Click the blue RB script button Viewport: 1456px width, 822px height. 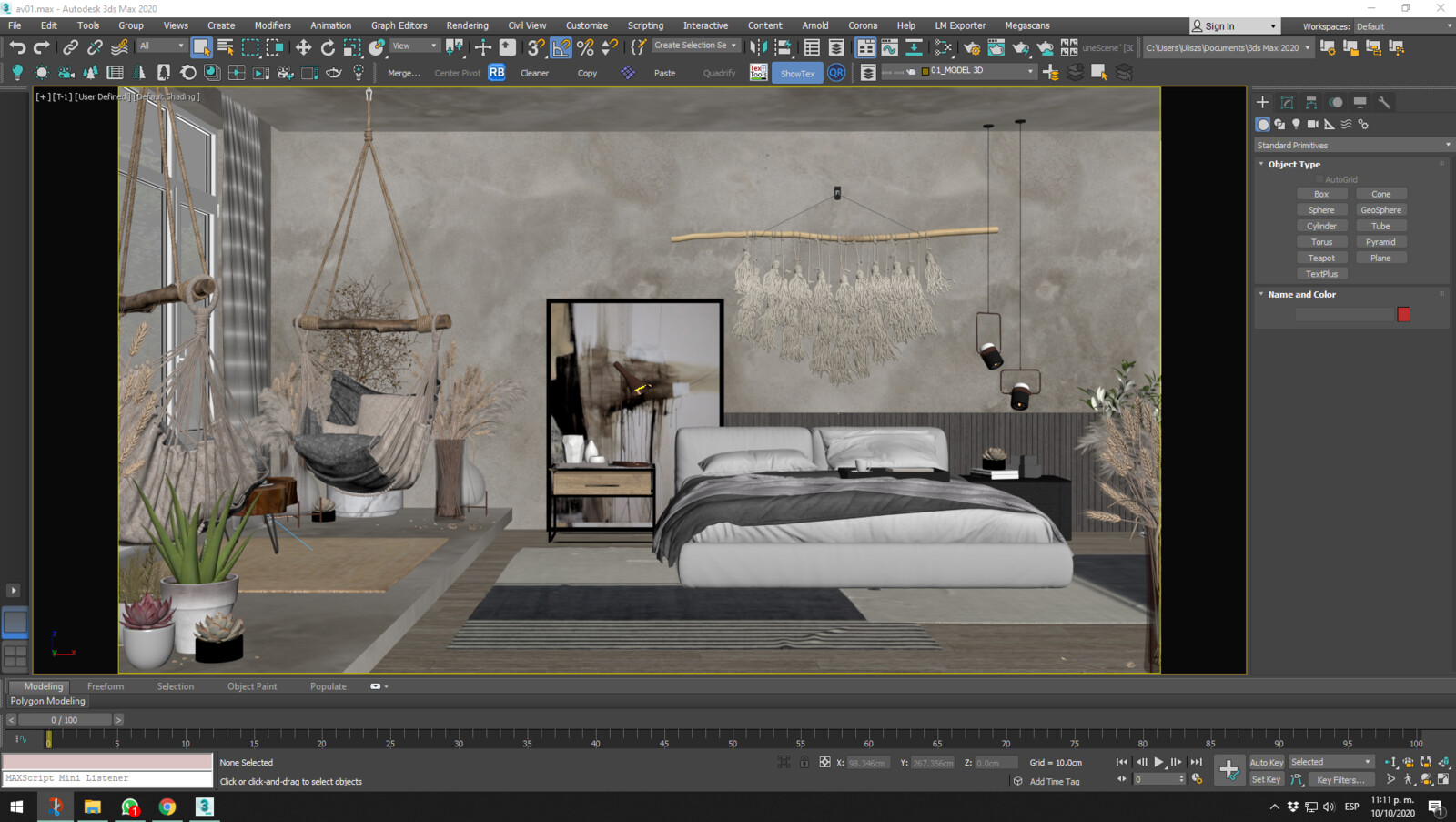(497, 72)
